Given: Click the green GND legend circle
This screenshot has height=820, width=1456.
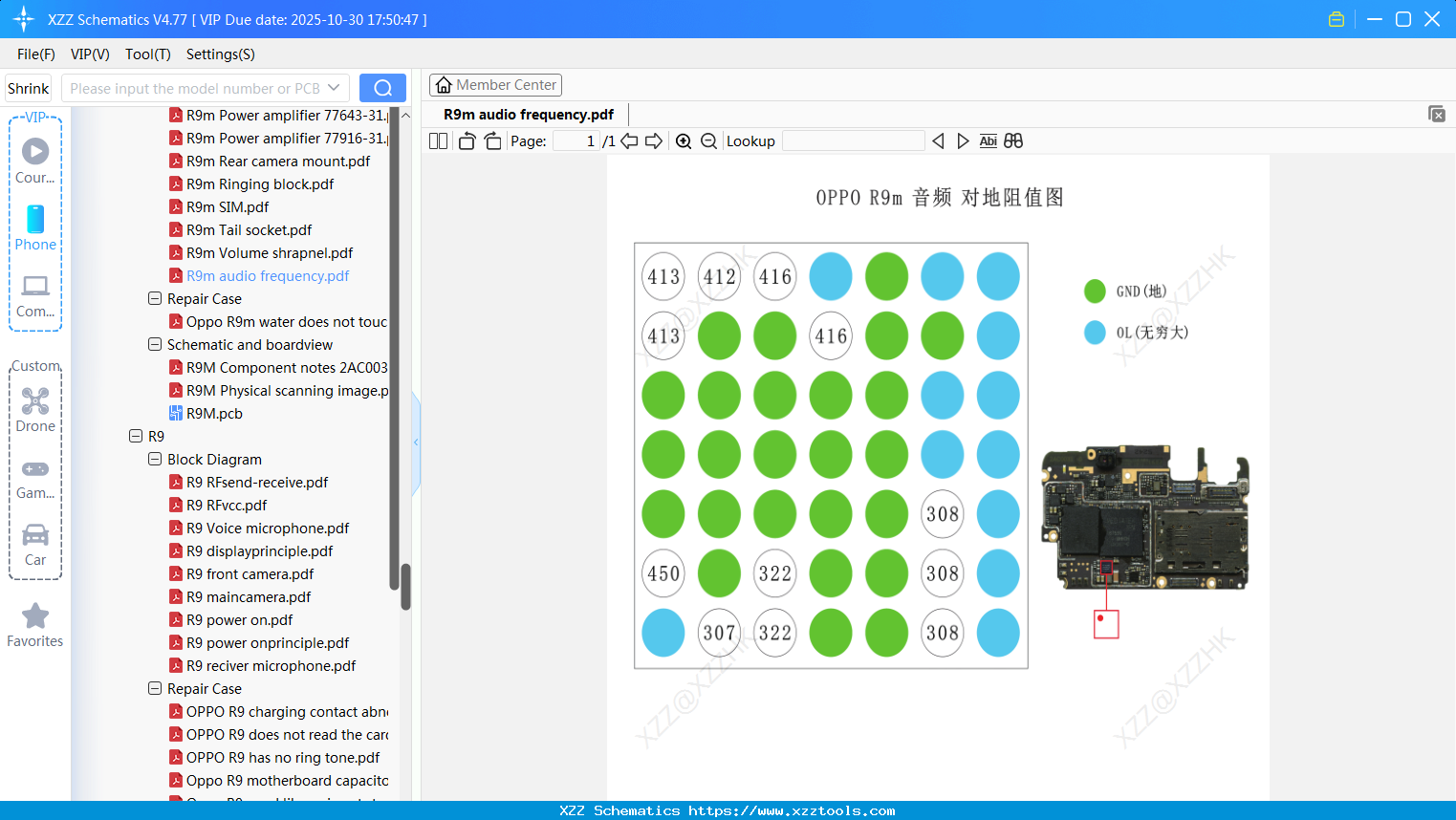Looking at the screenshot, I should 1095,291.
